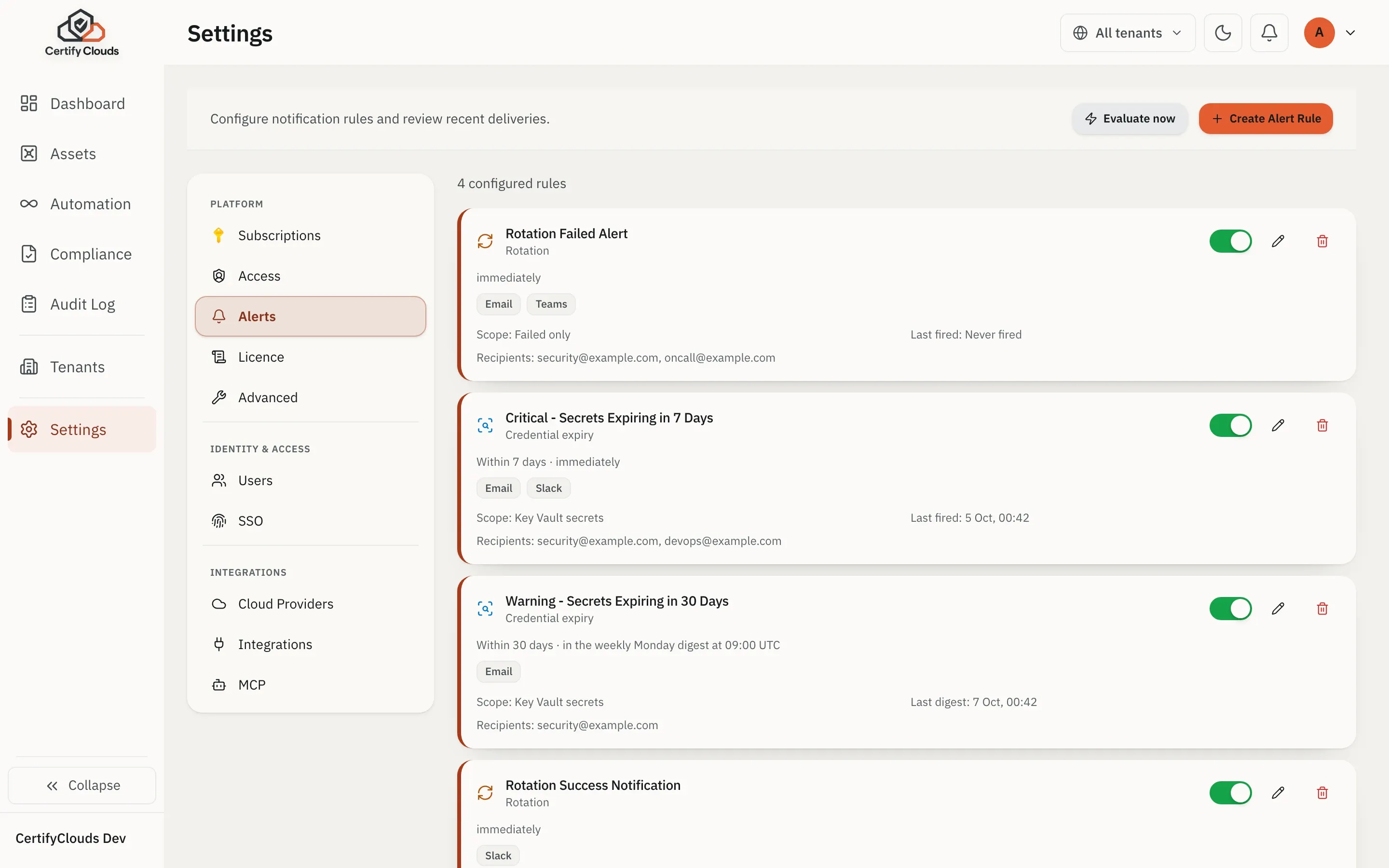Go to Dashboard in sidebar
1389x868 pixels.
tap(82, 103)
